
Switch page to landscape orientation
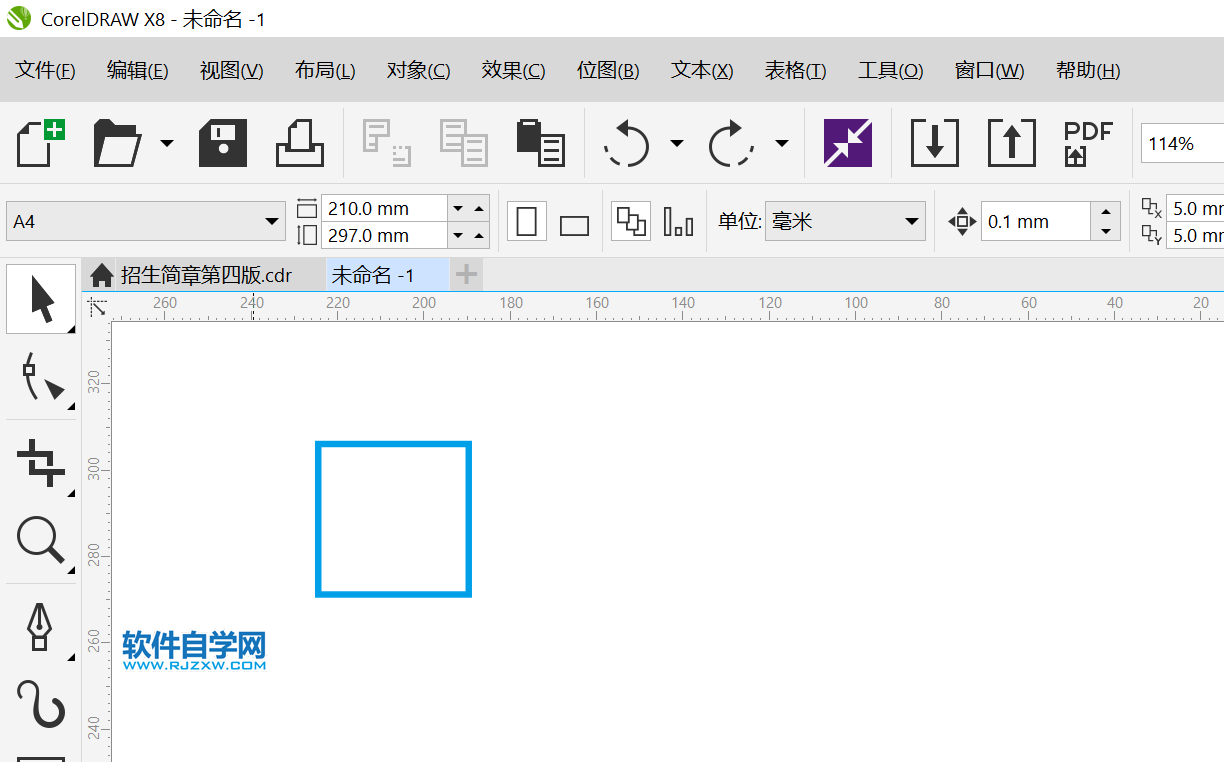coord(574,225)
